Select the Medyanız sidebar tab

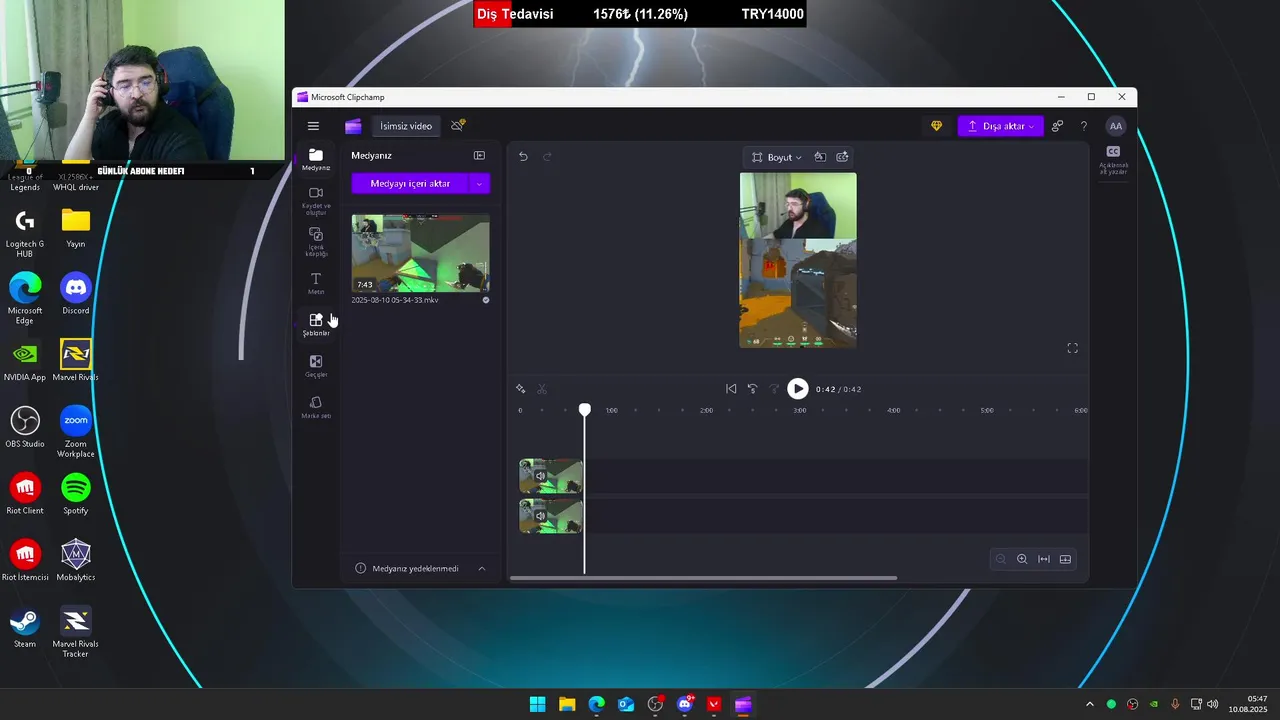click(x=316, y=159)
